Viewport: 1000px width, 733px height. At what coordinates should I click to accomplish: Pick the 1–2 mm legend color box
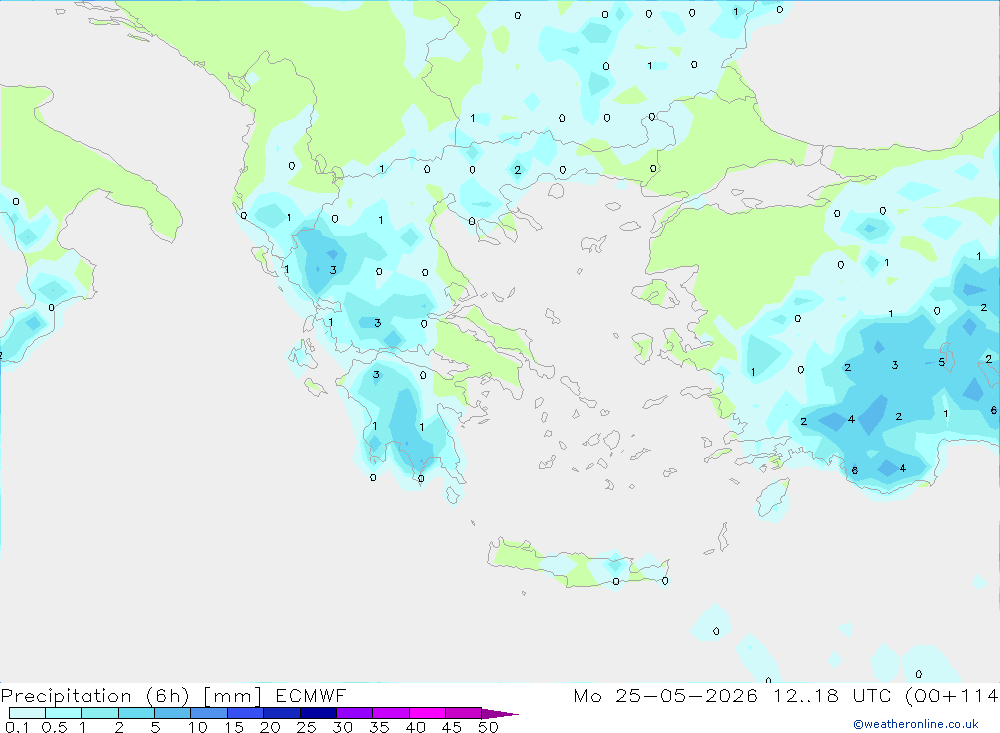[x=100, y=713]
